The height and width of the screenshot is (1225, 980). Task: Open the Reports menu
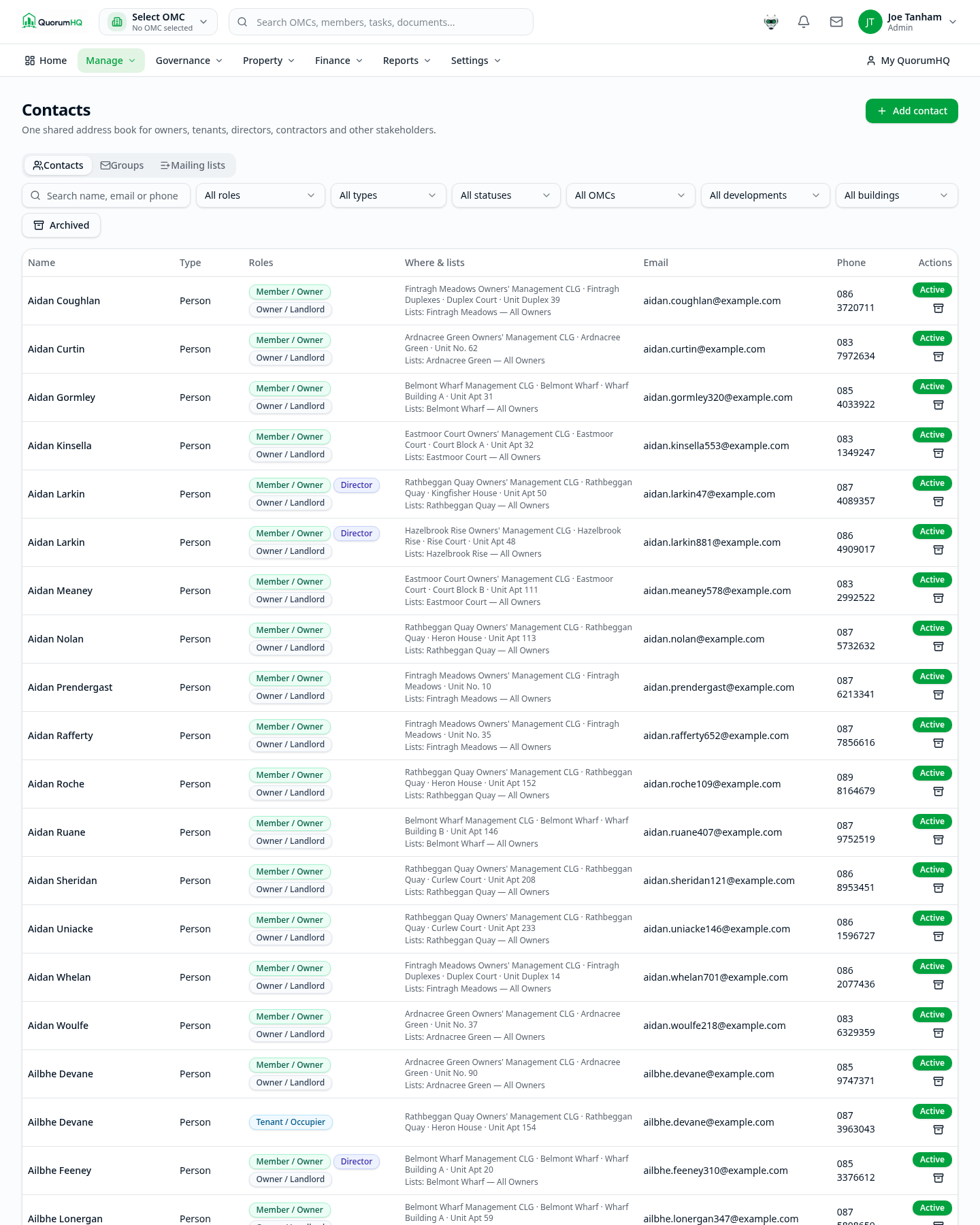(x=407, y=61)
